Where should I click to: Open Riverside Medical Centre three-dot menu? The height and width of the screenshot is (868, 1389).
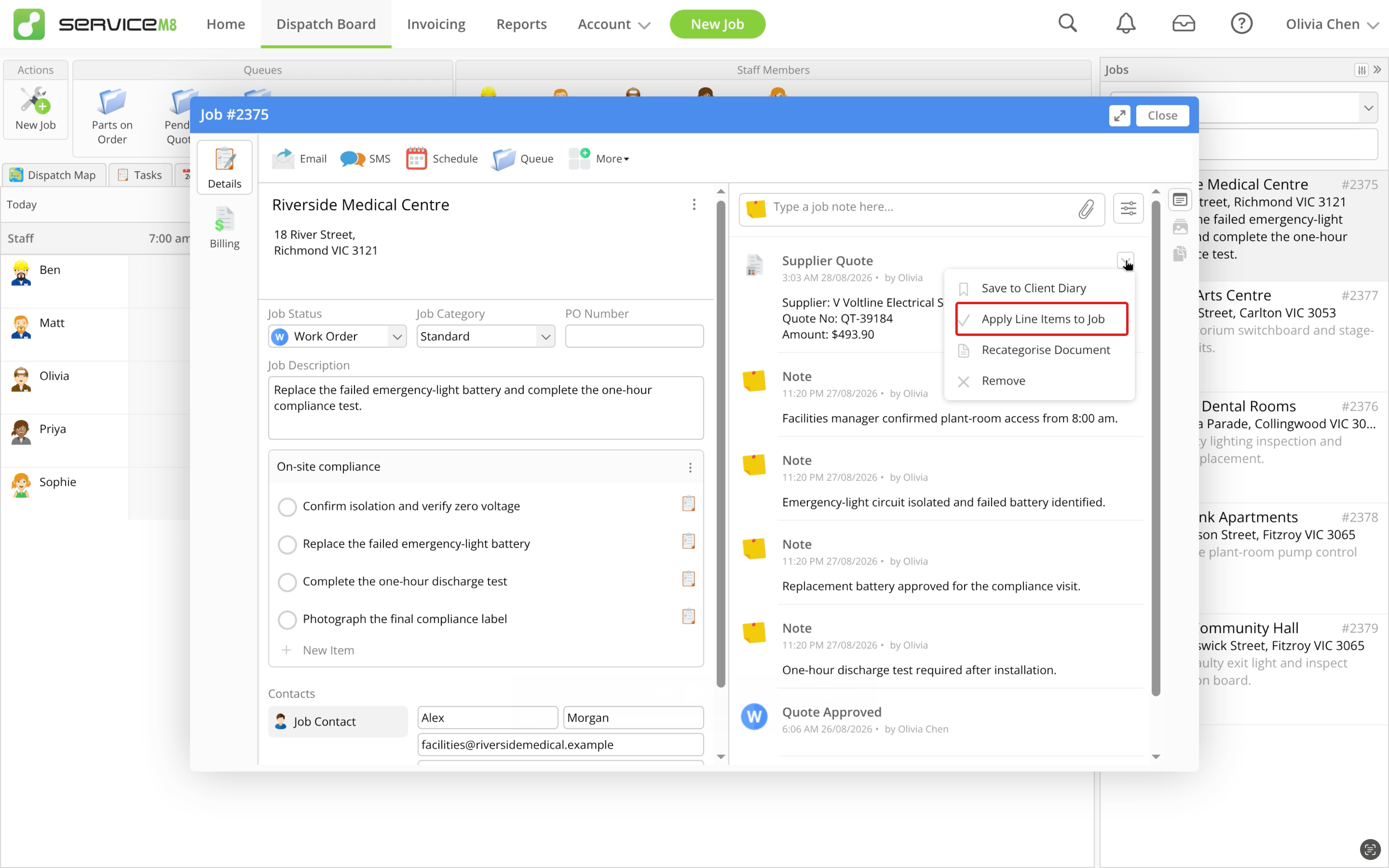tap(694, 205)
